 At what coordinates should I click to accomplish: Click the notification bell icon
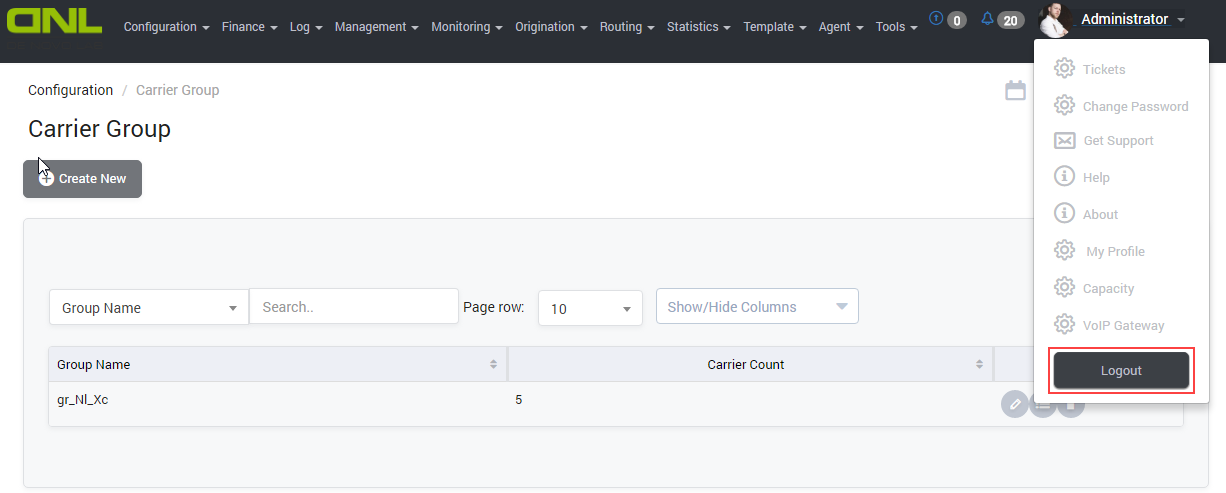[987, 19]
